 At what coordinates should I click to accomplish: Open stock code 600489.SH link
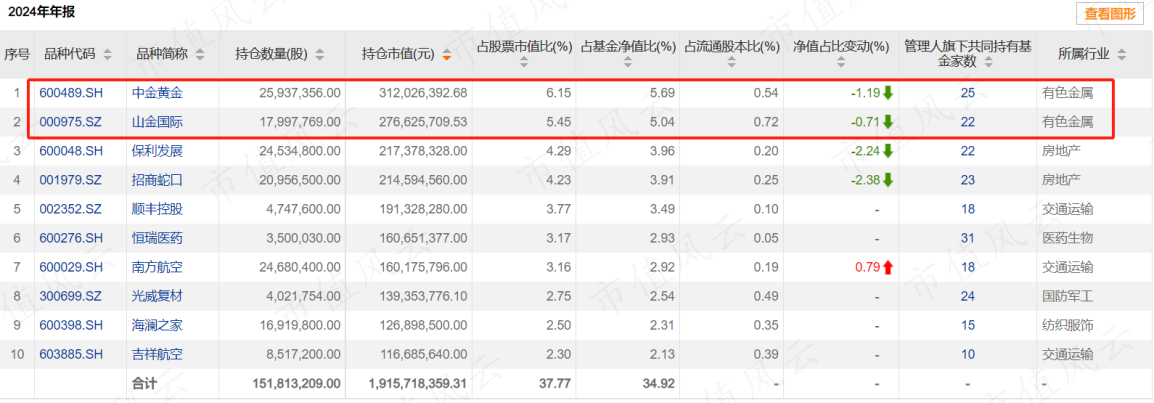[x=71, y=93]
